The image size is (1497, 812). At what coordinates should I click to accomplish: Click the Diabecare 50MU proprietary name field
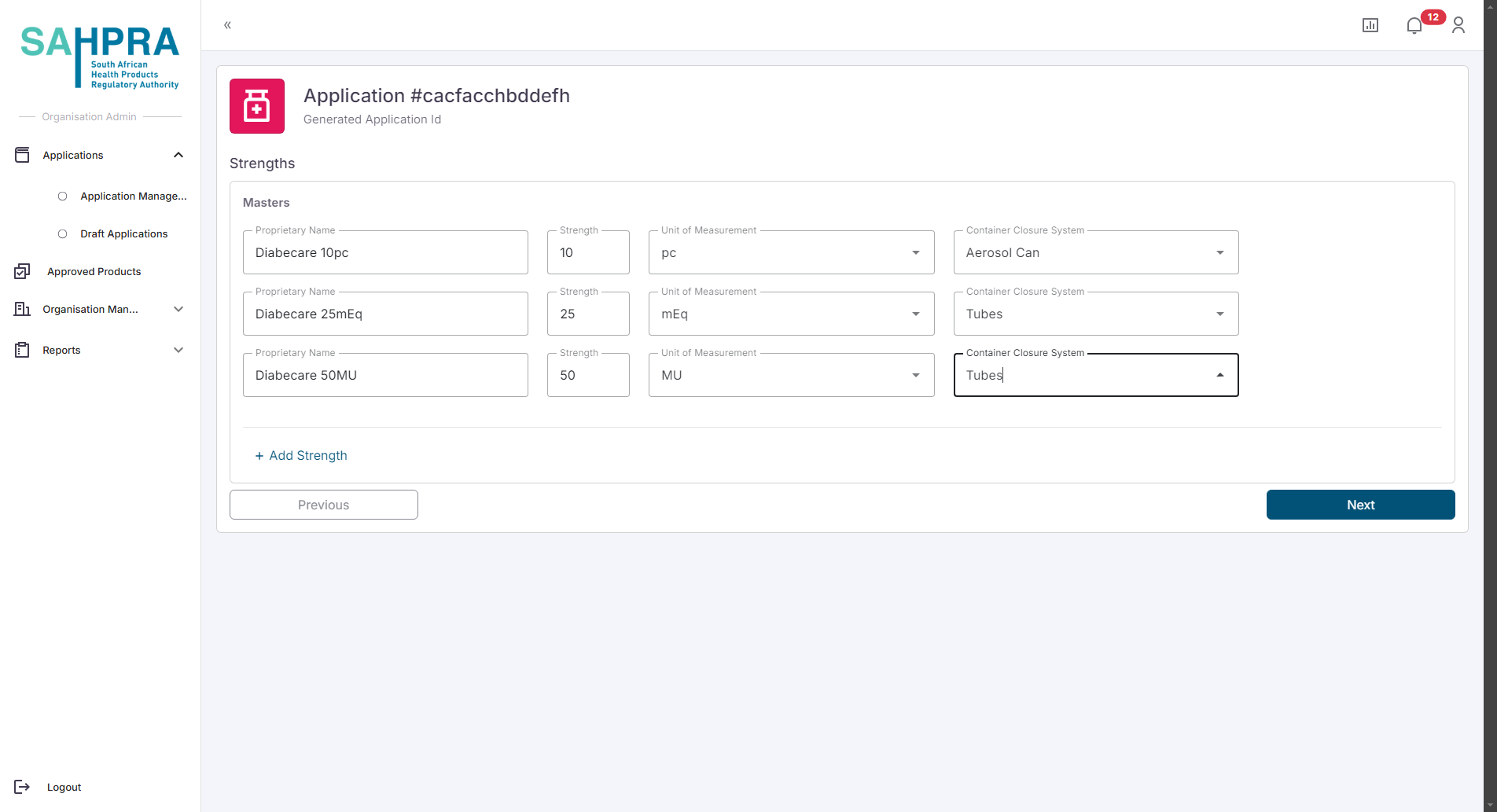pyautogui.click(x=385, y=375)
